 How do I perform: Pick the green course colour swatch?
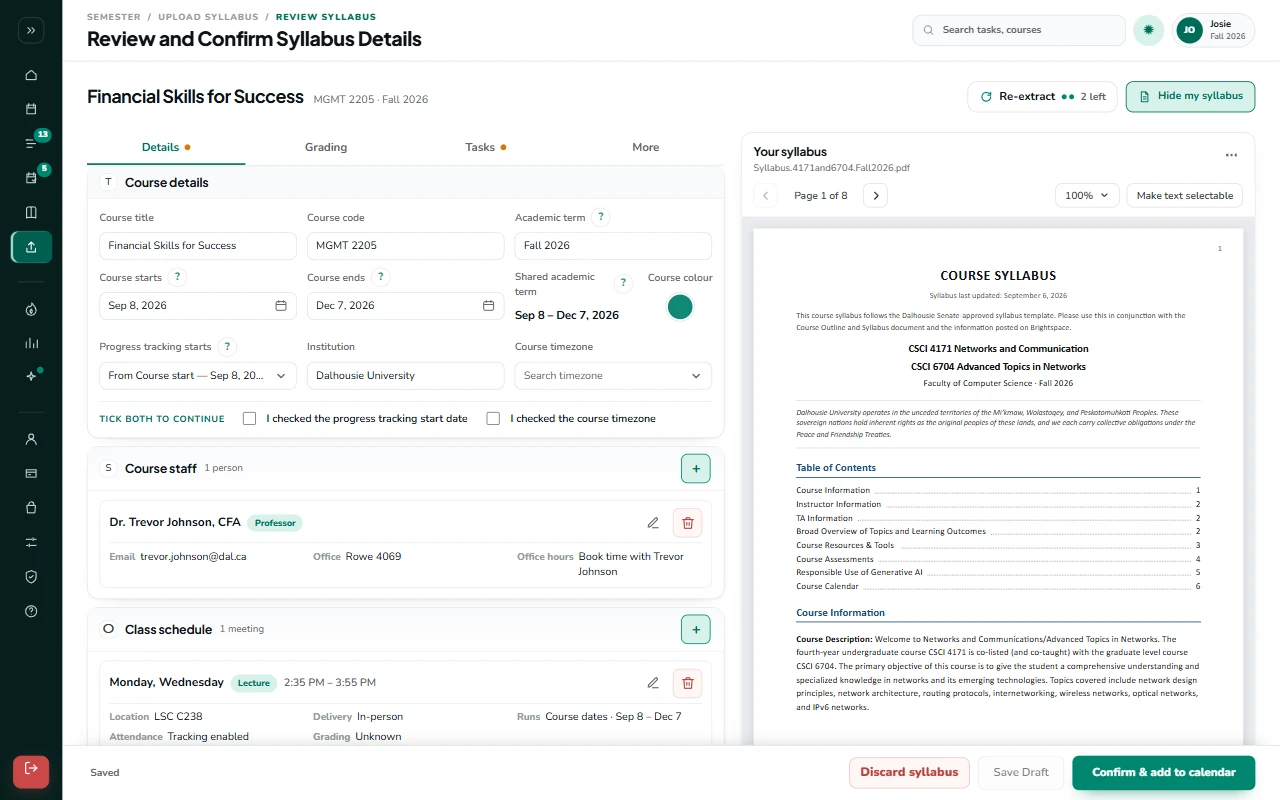pos(680,307)
